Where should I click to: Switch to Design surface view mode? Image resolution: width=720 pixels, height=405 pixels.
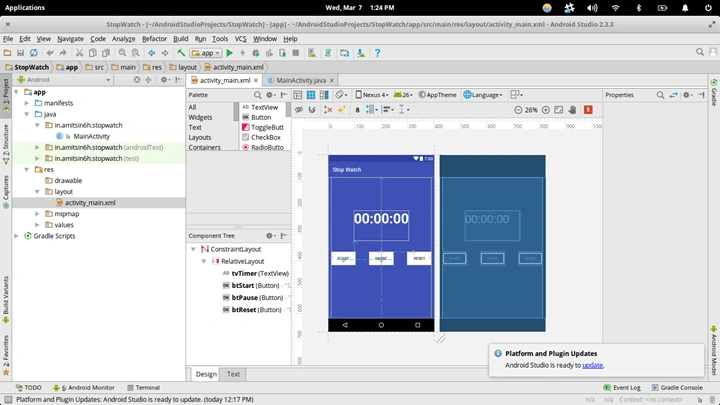[x=298, y=95]
